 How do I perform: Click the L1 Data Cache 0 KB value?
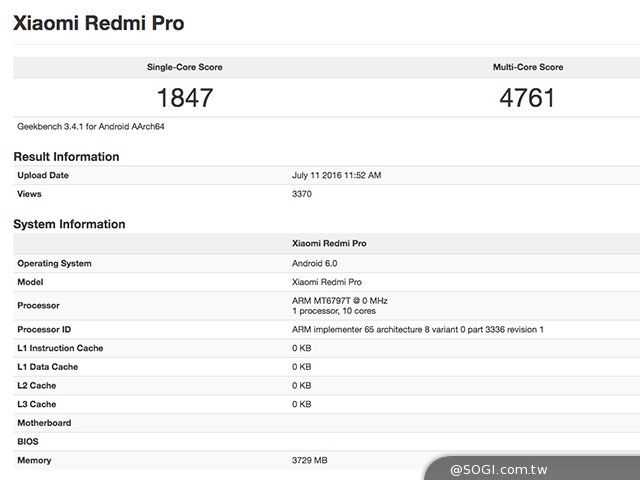(302, 367)
